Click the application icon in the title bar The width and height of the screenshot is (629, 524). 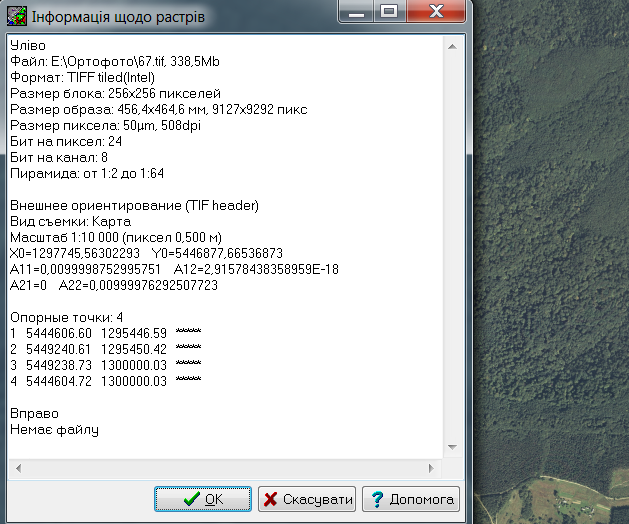tap(16, 16)
